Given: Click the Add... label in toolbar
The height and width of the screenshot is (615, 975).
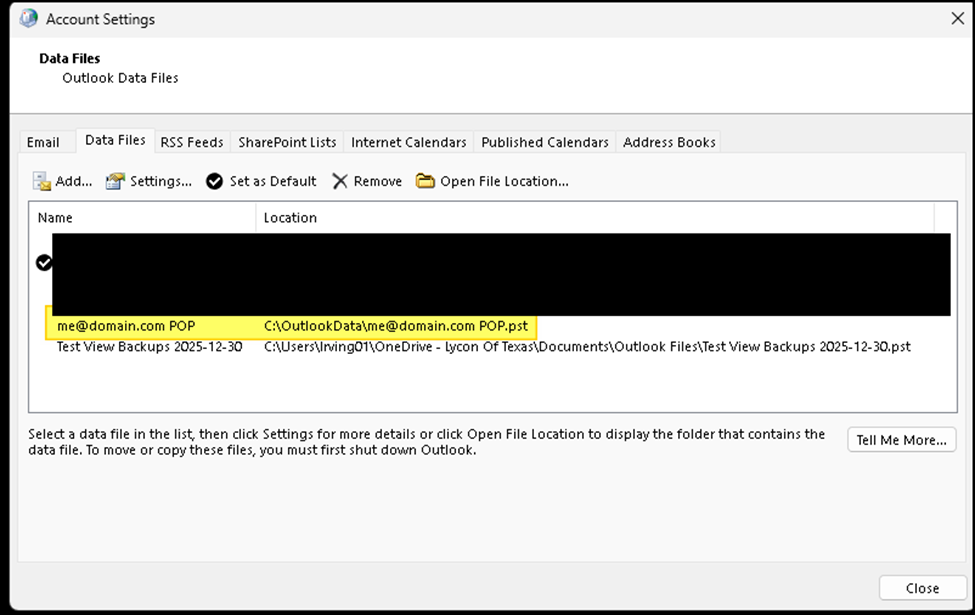Looking at the screenshot, I should [73, 182].
